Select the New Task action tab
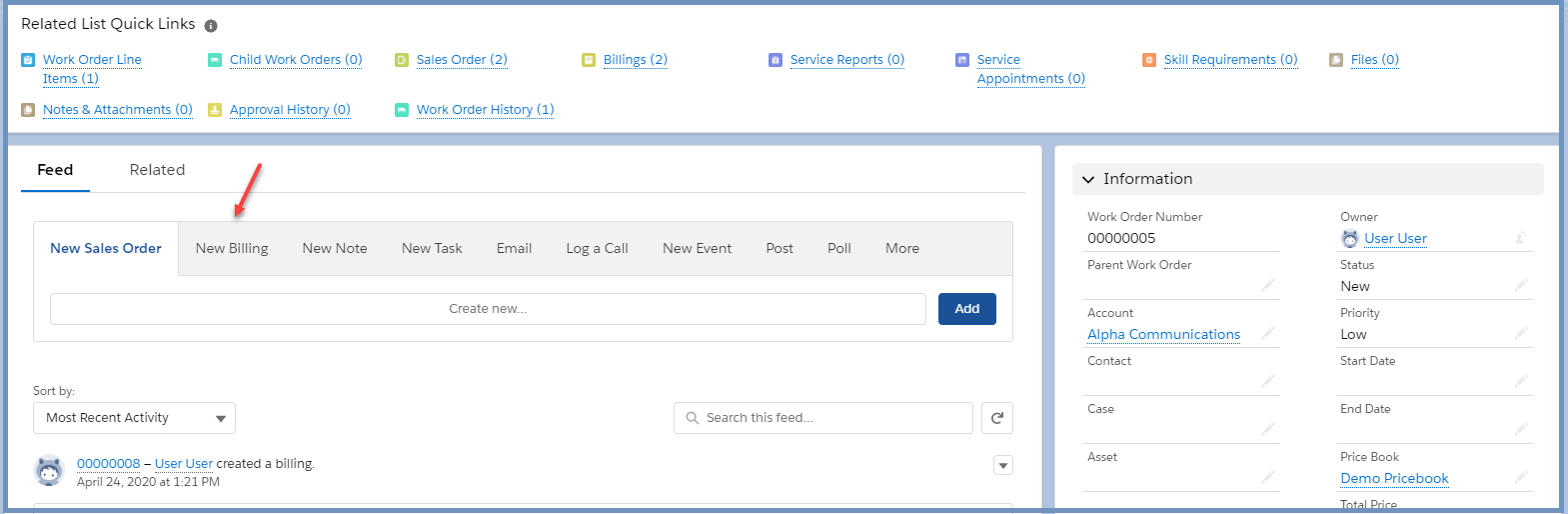Screen dimensions: 1568x514 click(432, 248)
